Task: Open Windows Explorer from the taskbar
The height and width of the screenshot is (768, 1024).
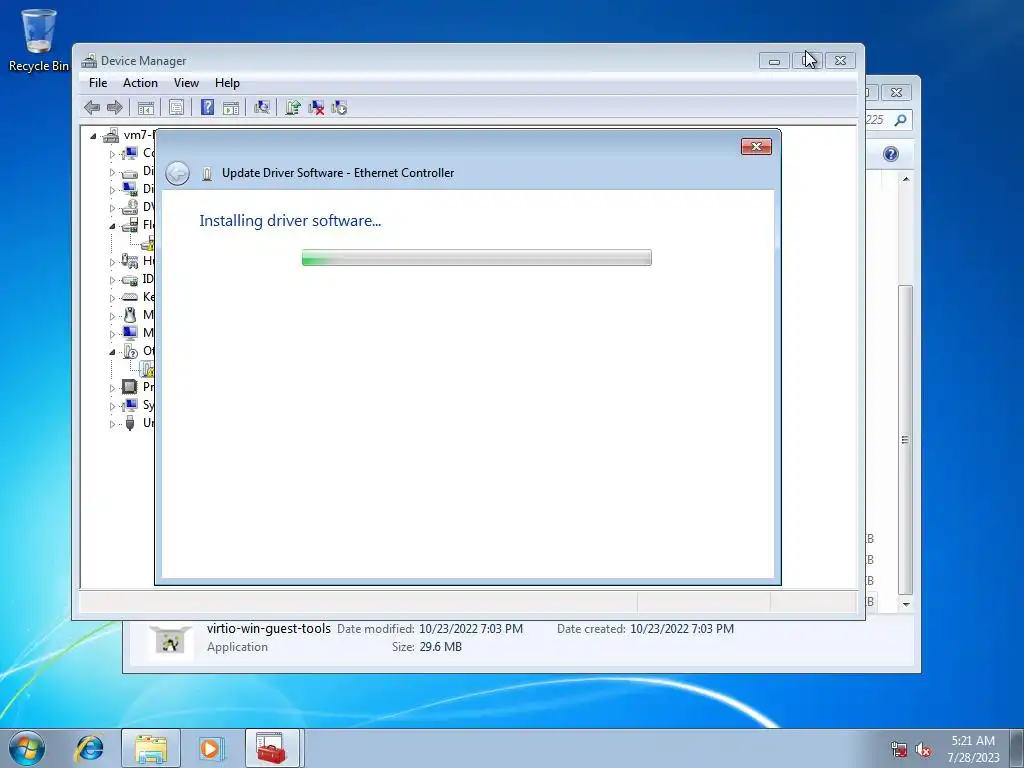Action: coord(151,748)
